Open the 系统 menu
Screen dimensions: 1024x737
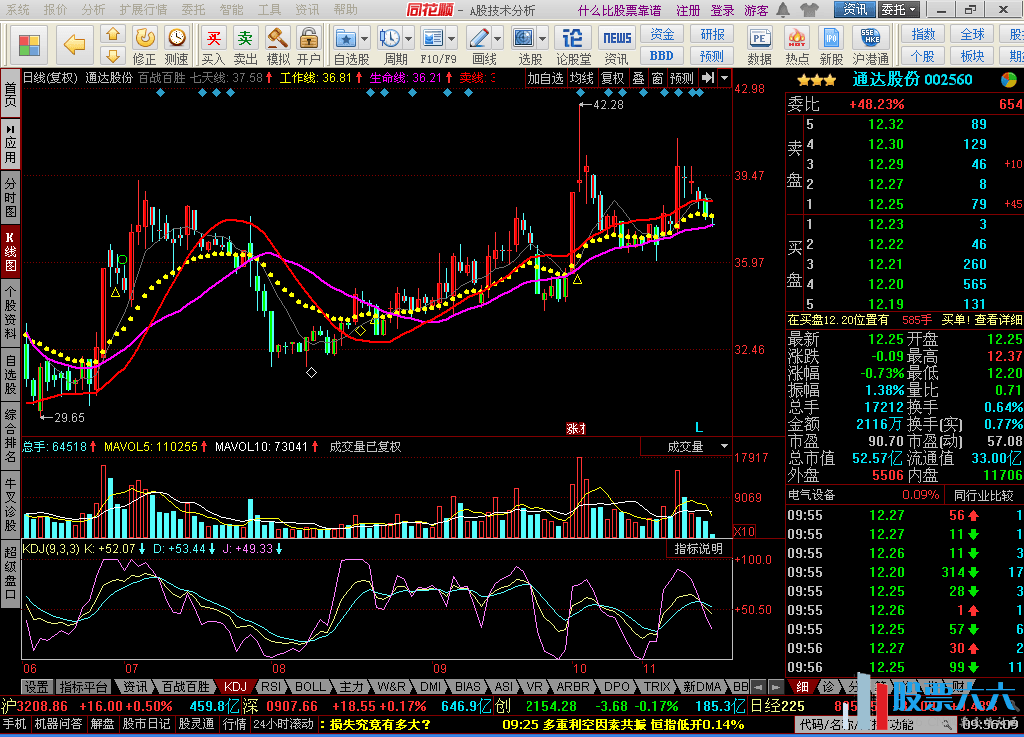[x=18, y=10]
